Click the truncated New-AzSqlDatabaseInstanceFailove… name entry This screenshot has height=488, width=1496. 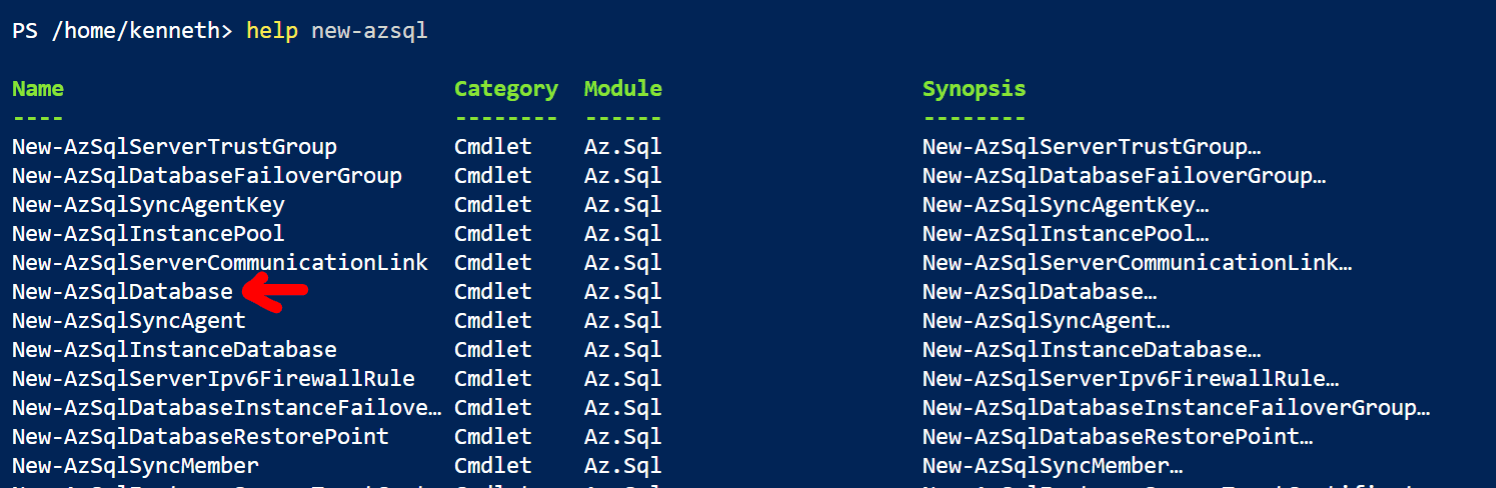click(x=226, y=408)
